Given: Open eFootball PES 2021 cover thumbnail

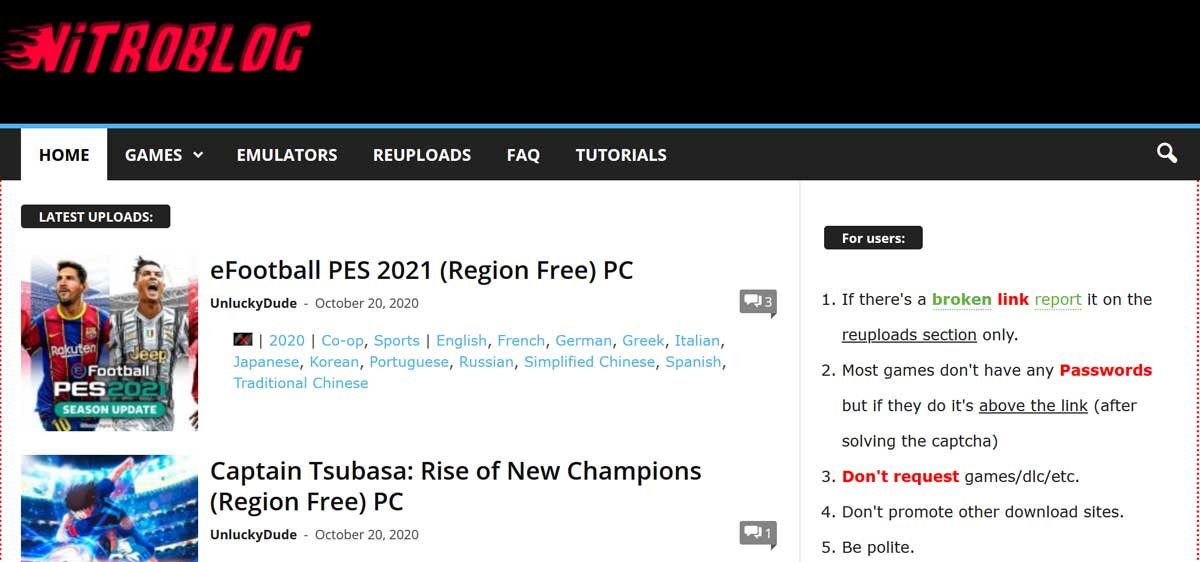Looking at the screenshot, I should (109, 342).
